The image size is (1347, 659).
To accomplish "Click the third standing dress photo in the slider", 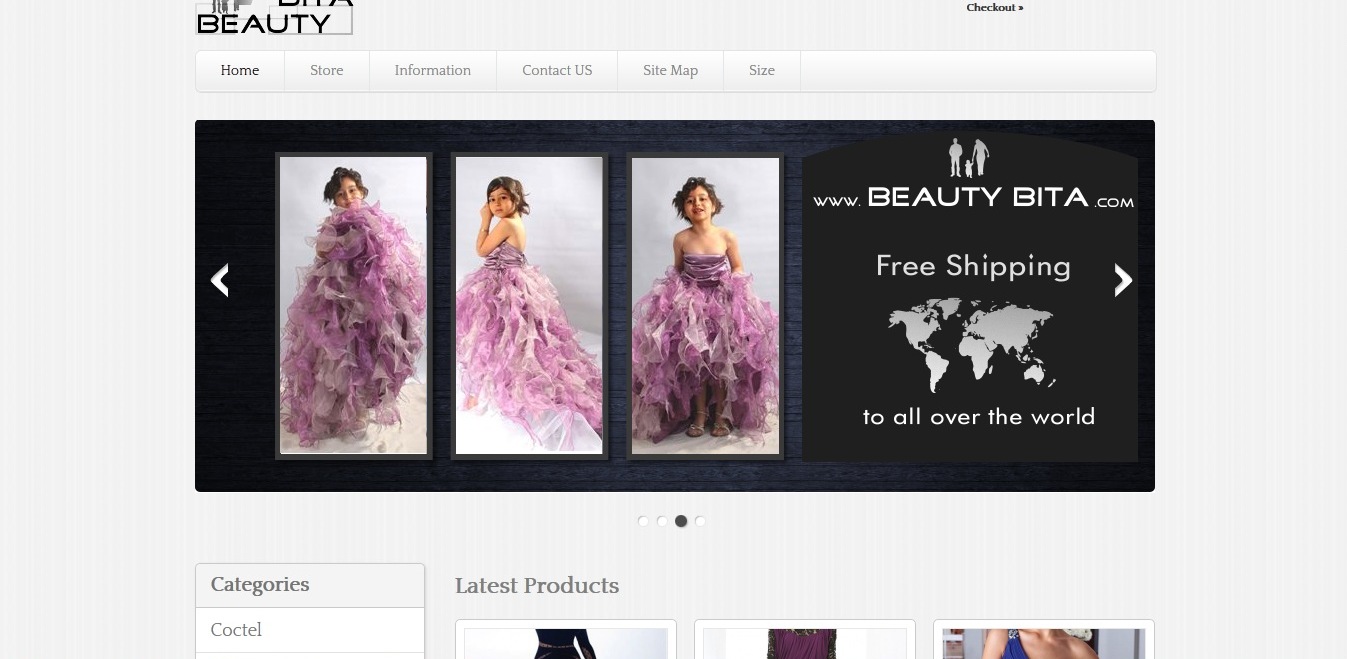I will (705, 306).
